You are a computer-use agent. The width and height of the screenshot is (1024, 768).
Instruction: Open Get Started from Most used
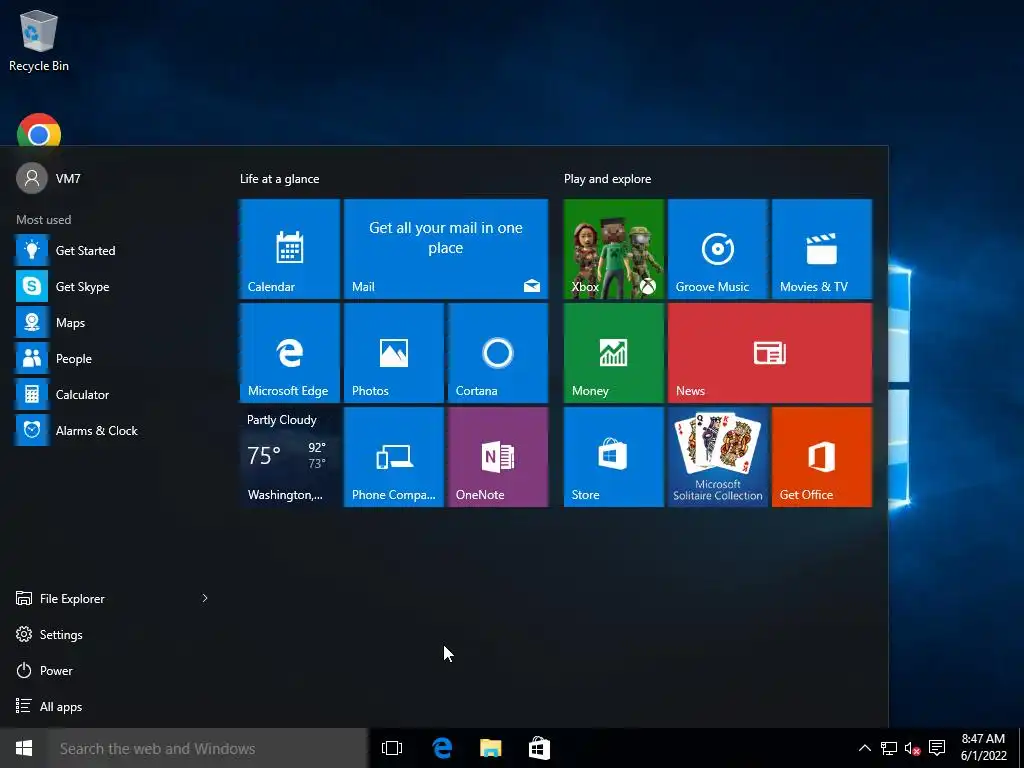pos(111,250)
